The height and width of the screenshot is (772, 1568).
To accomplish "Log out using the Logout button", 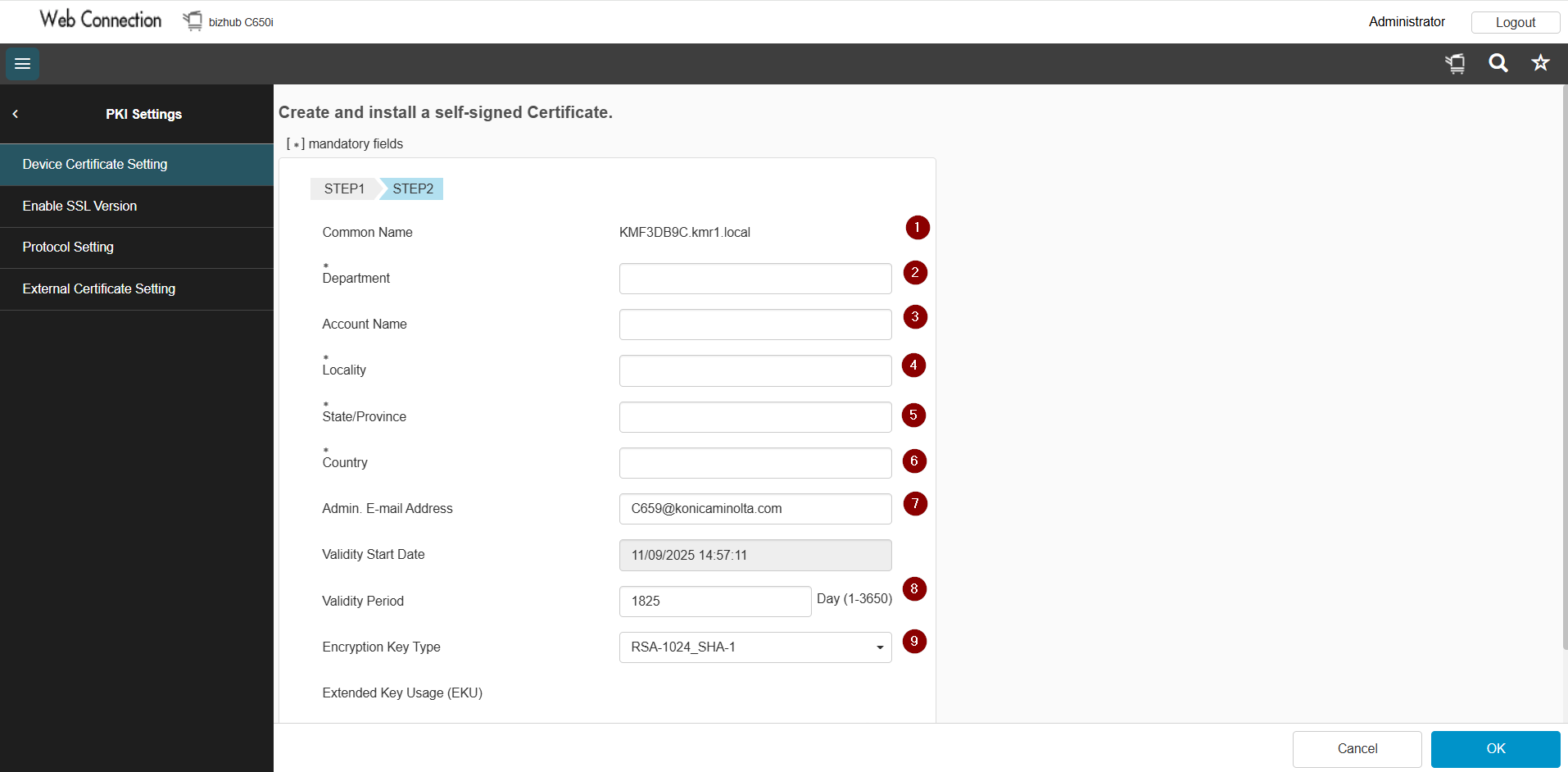I will [1515, 22].
